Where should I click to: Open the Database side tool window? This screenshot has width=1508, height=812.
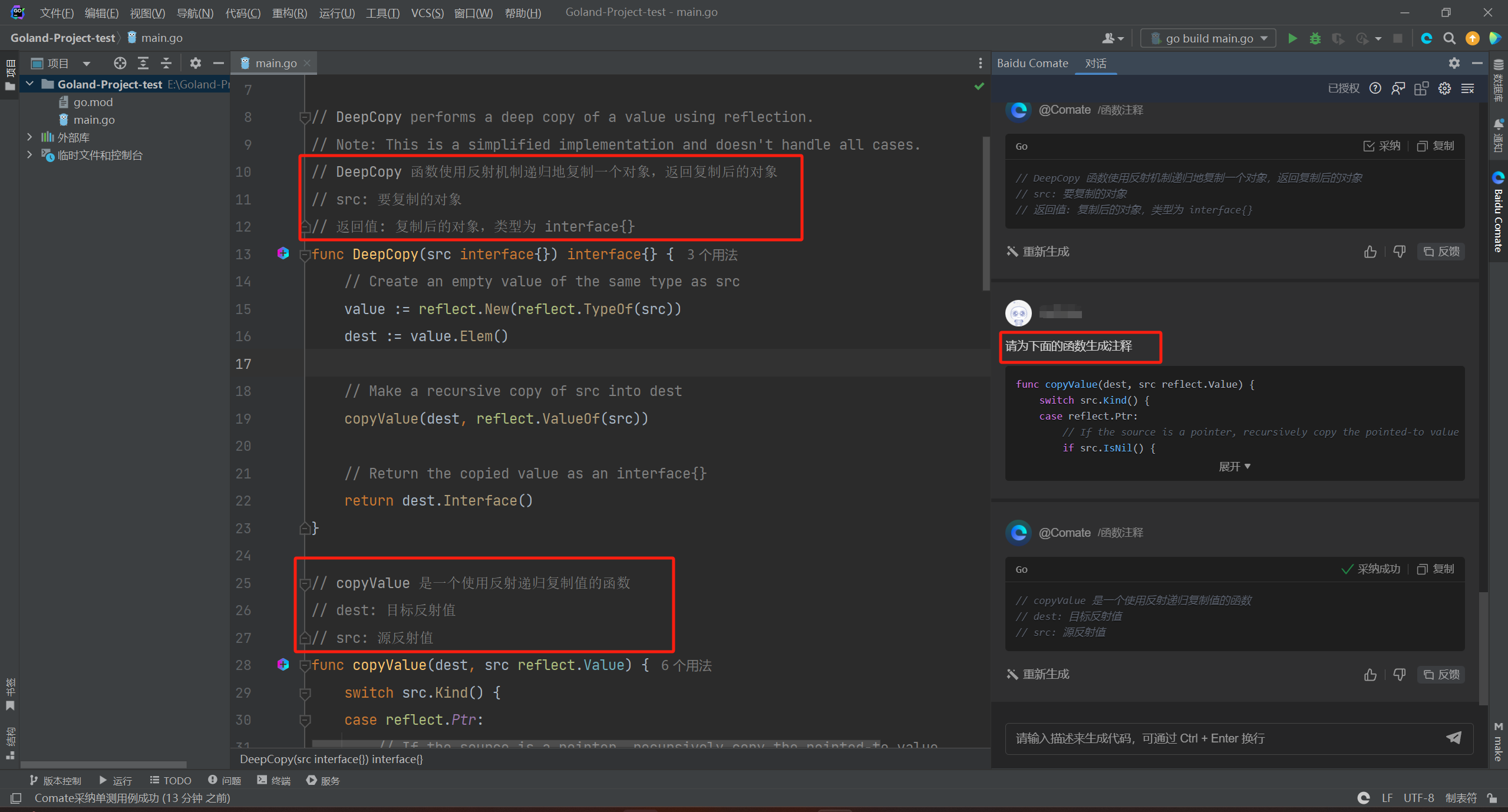click(1499, 80)
